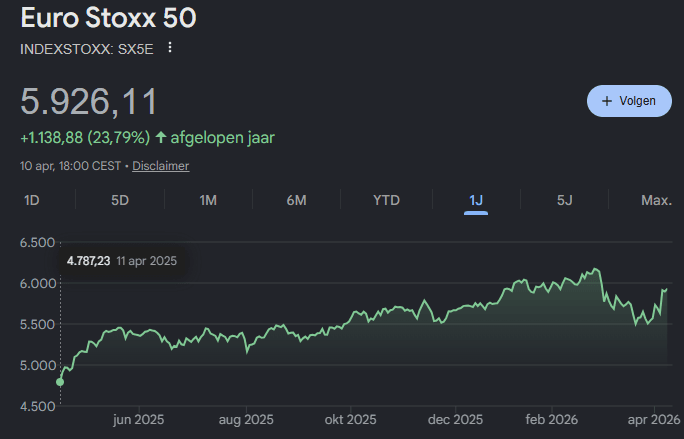View the 5J five-year range

coord(564,200)
